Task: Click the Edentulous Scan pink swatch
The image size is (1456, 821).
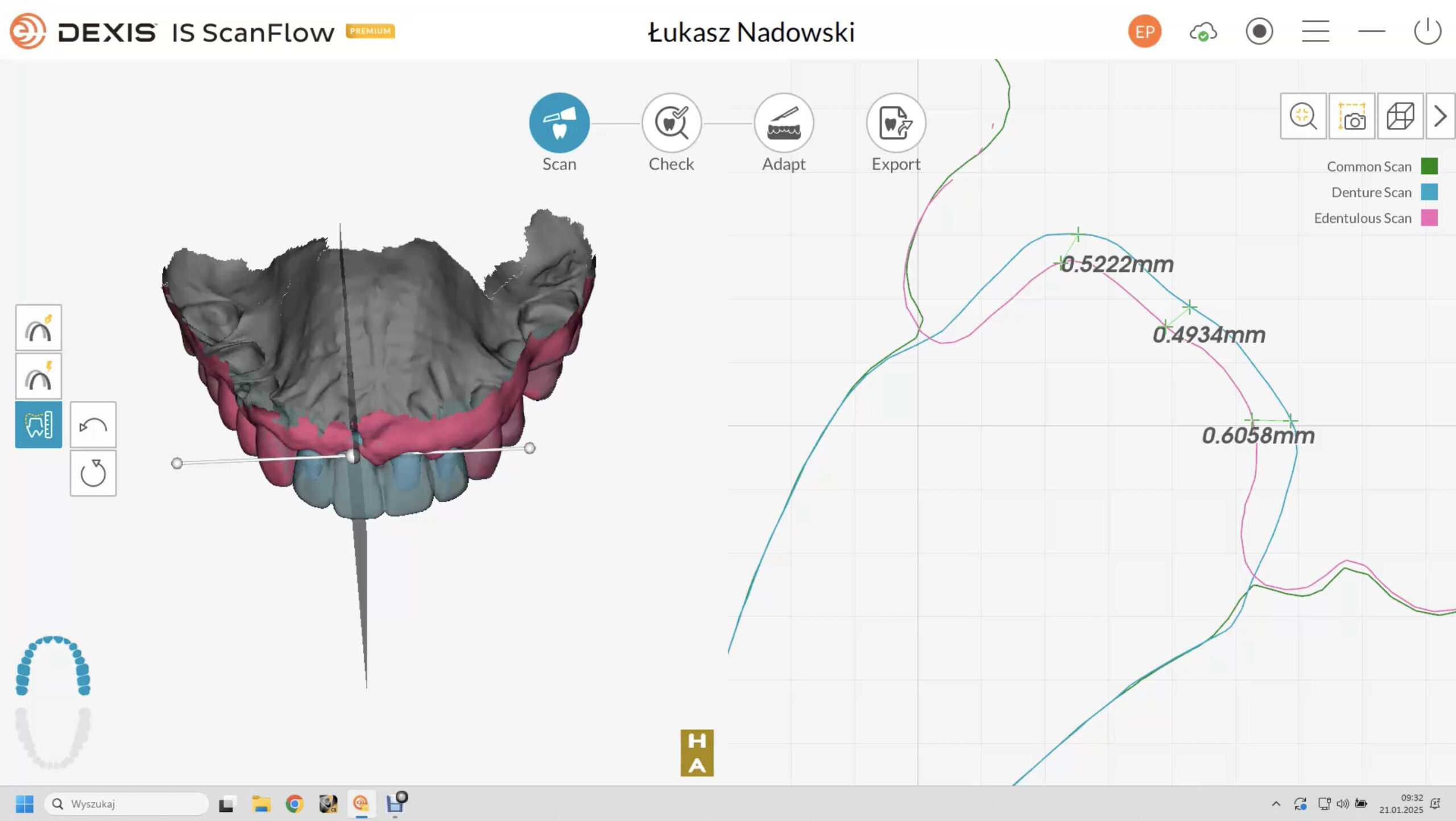Action: 1429,218
